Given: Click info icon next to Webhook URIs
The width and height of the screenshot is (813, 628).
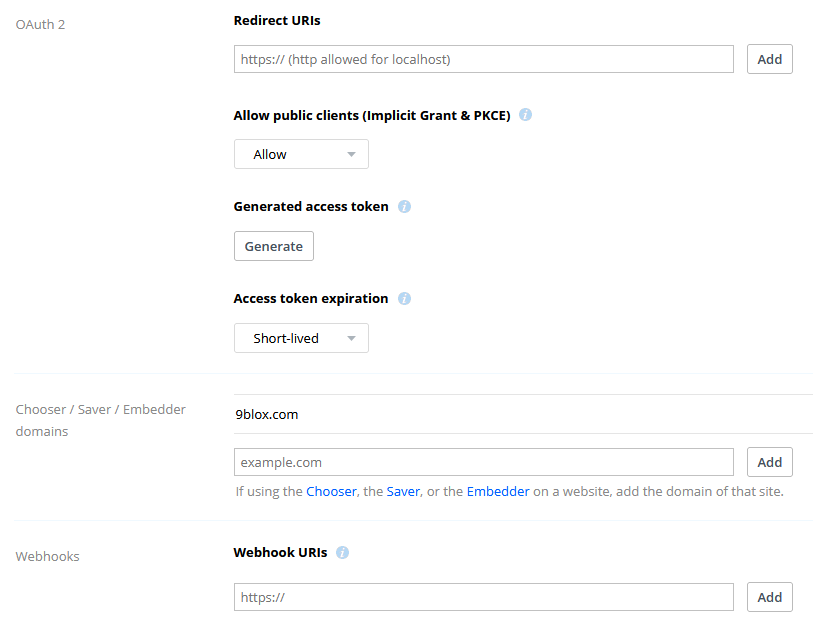Looking at the screenshot, I should pyautogui.click(x=342, y=552).
